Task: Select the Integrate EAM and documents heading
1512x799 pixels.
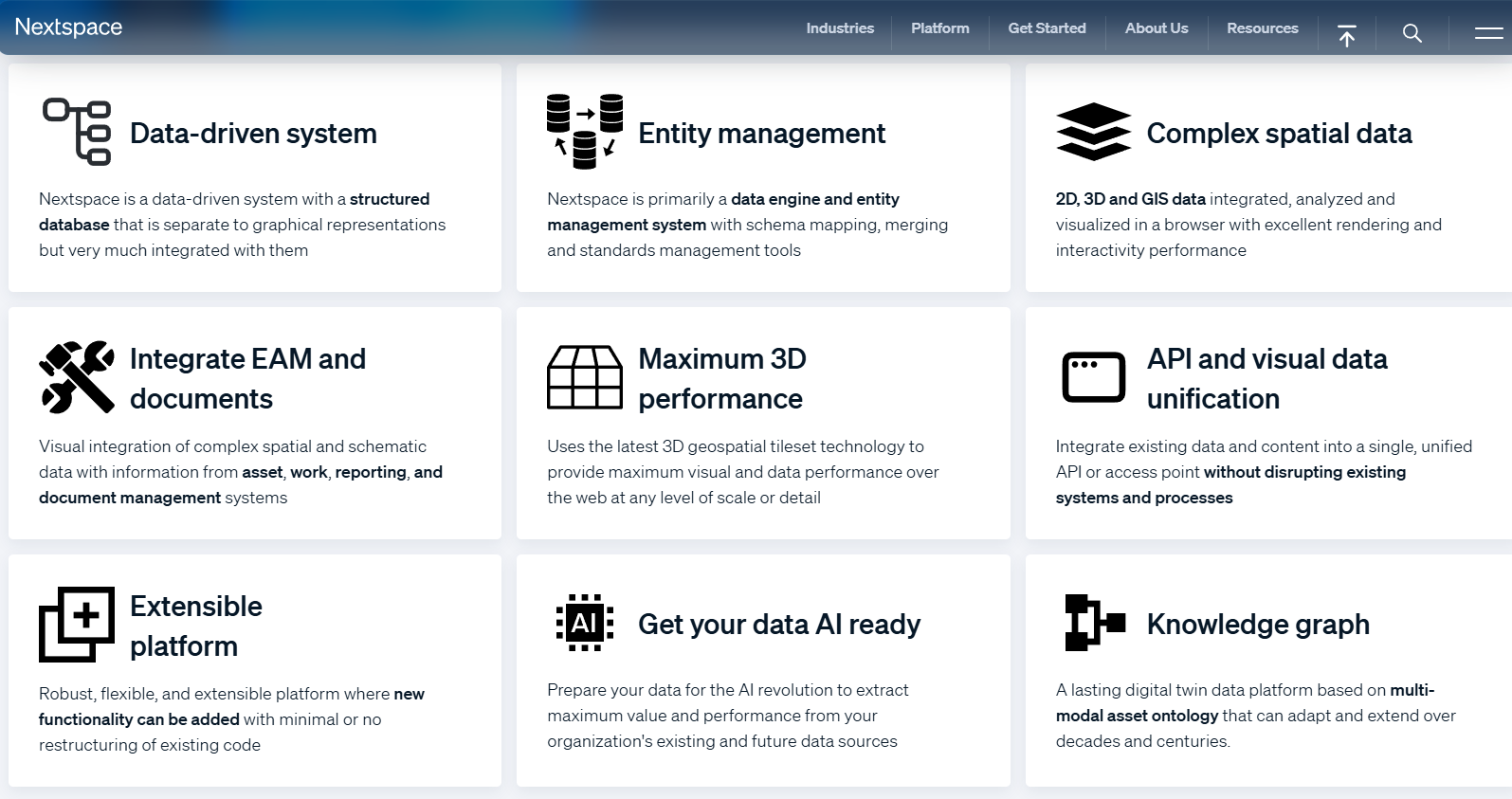Action: 247,379
